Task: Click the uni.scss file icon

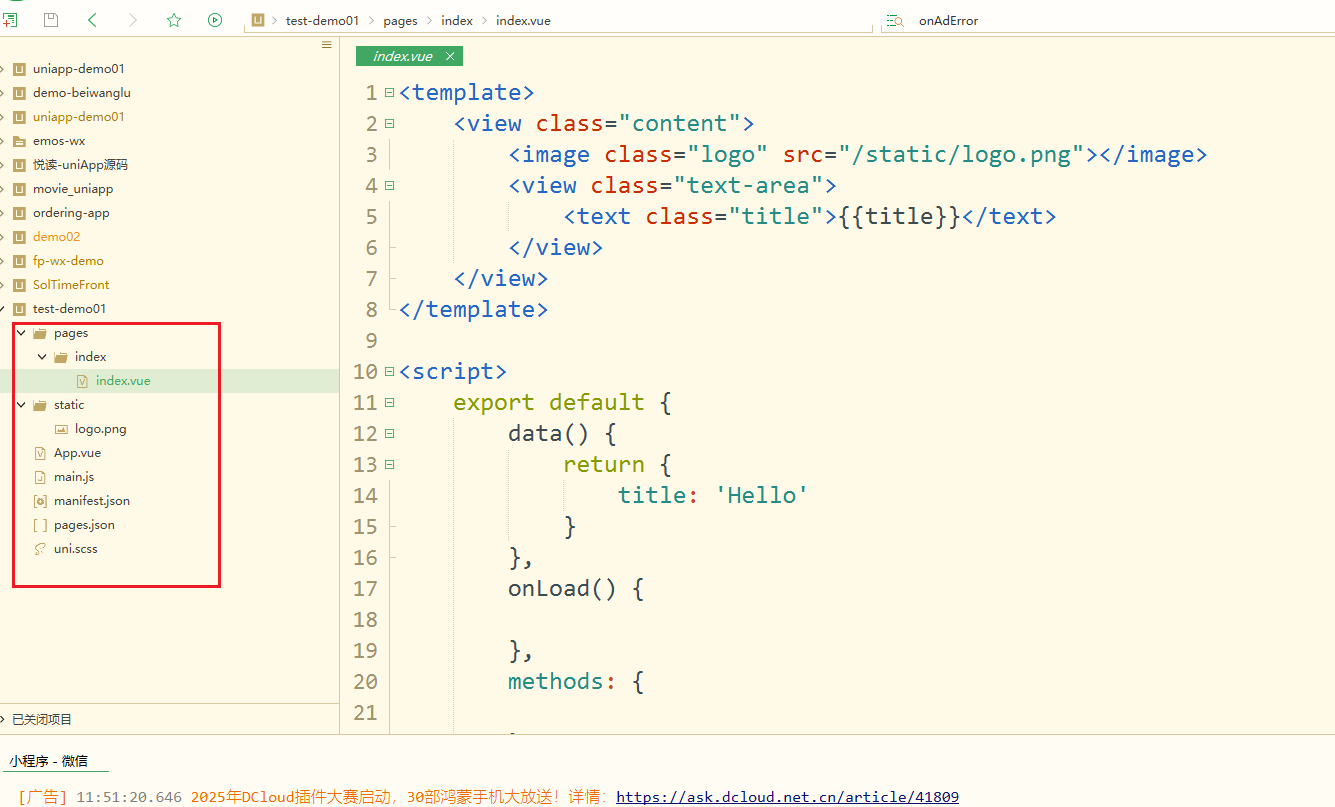Action: pos(40,549)
